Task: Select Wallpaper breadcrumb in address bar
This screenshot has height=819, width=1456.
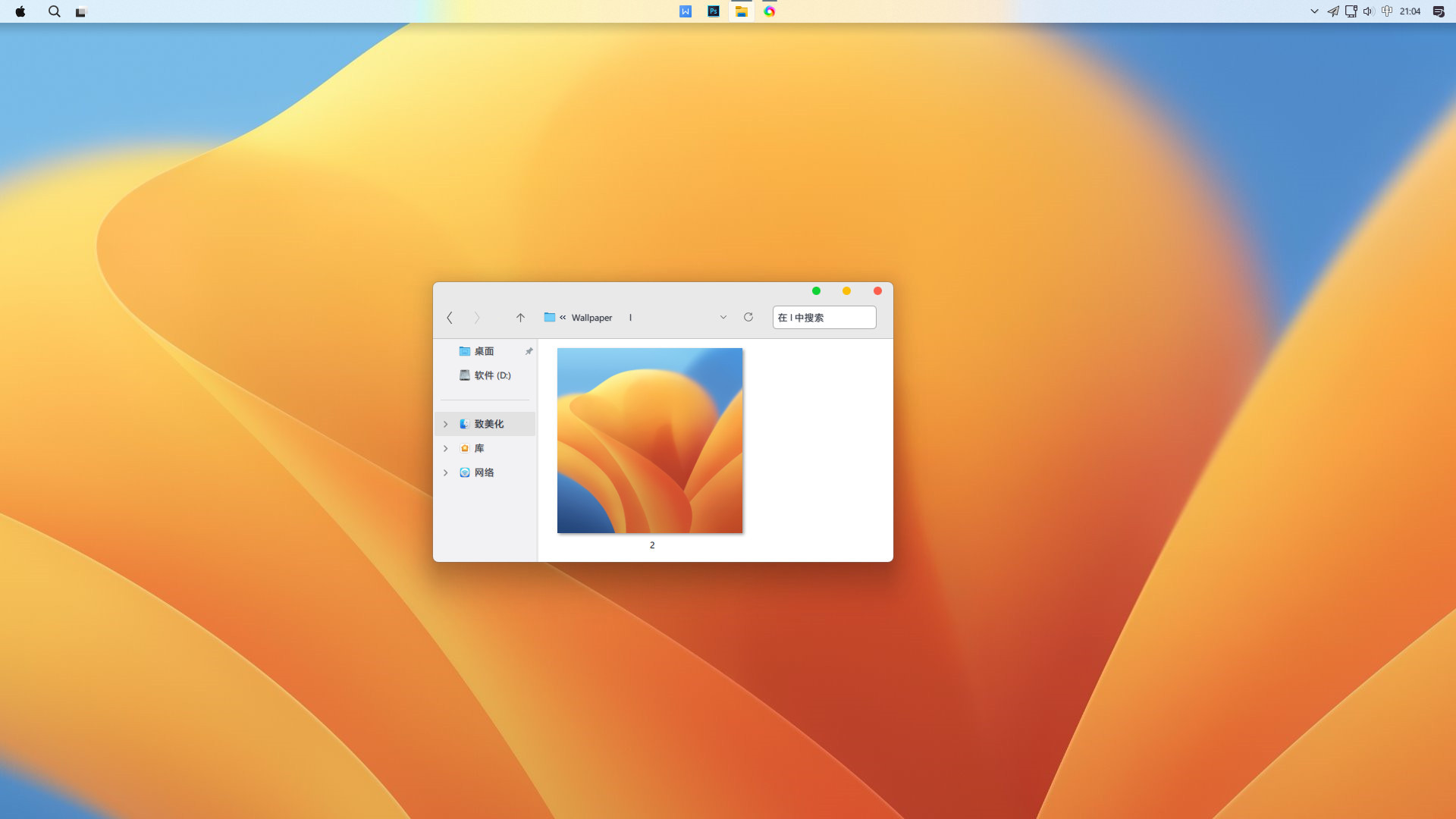Action: coord(591,318)
